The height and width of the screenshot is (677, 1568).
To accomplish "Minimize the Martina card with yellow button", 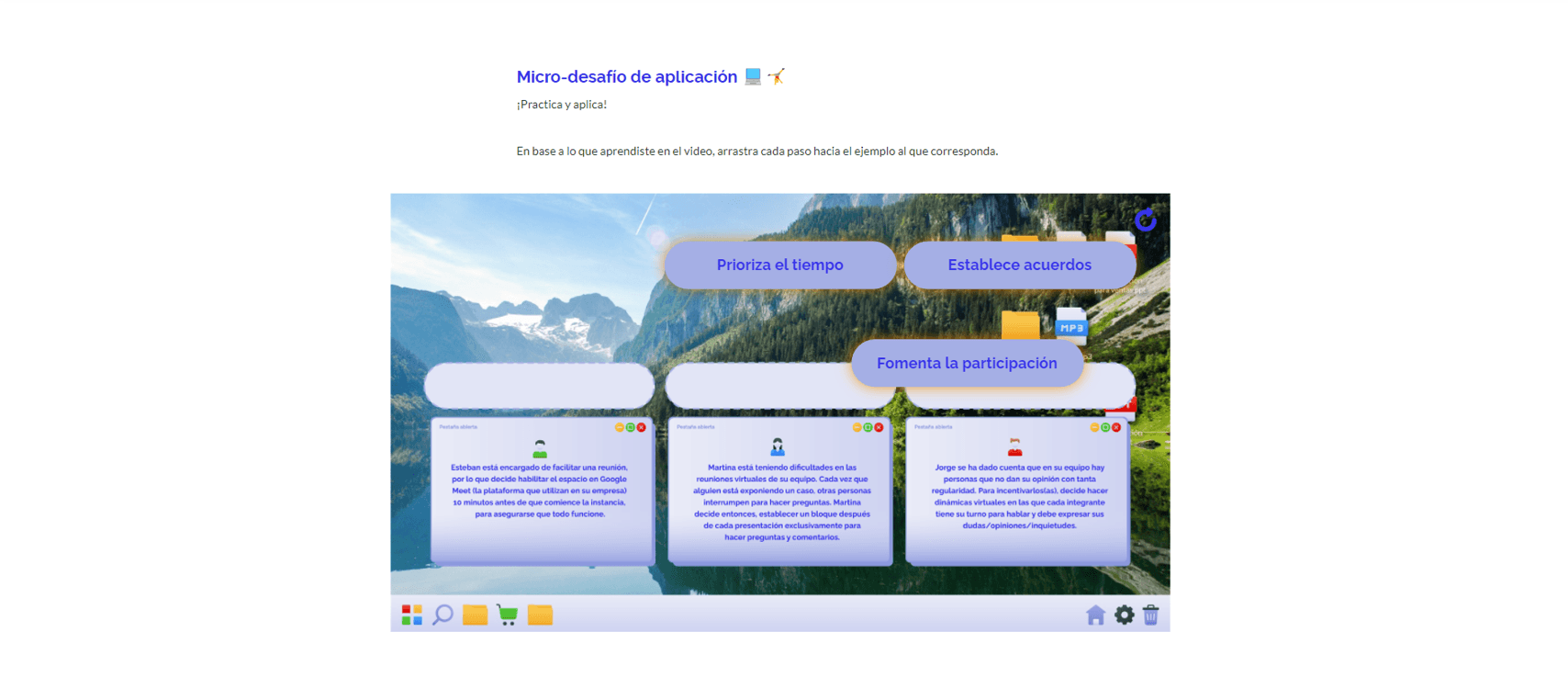I will [857, 427].
